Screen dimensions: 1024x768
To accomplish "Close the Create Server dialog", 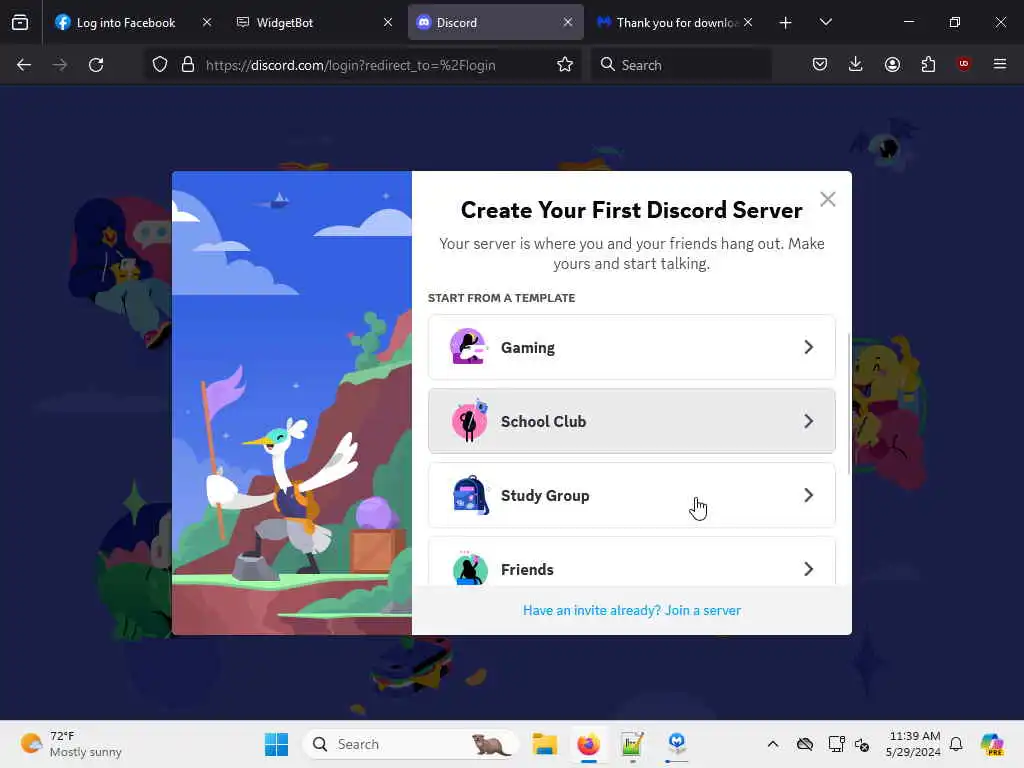I will 827,199.
